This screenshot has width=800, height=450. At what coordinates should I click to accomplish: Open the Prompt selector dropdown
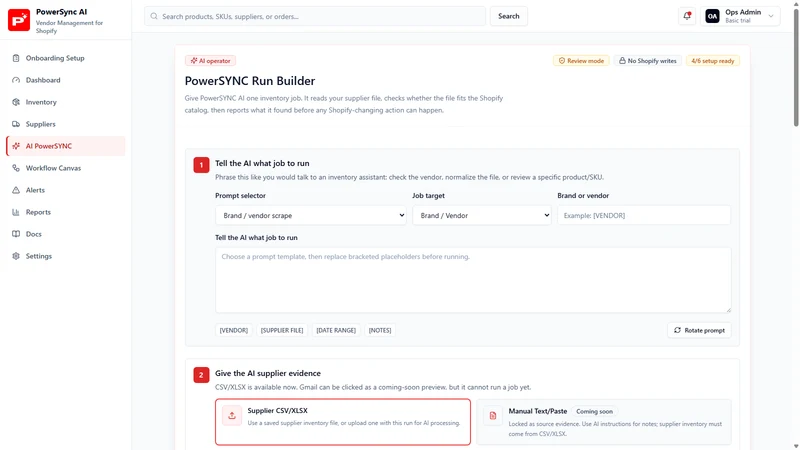click(x=311, y=215)
